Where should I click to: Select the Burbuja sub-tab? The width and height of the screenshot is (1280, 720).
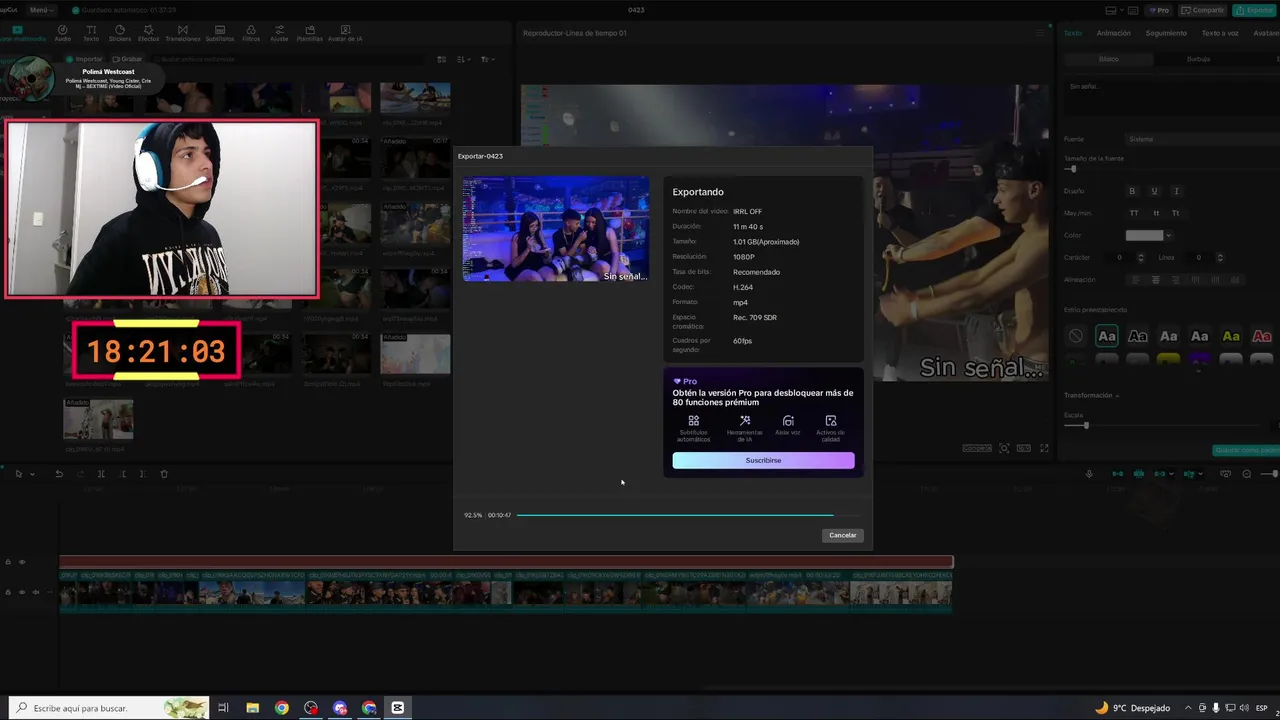(x=1198, y=59)
